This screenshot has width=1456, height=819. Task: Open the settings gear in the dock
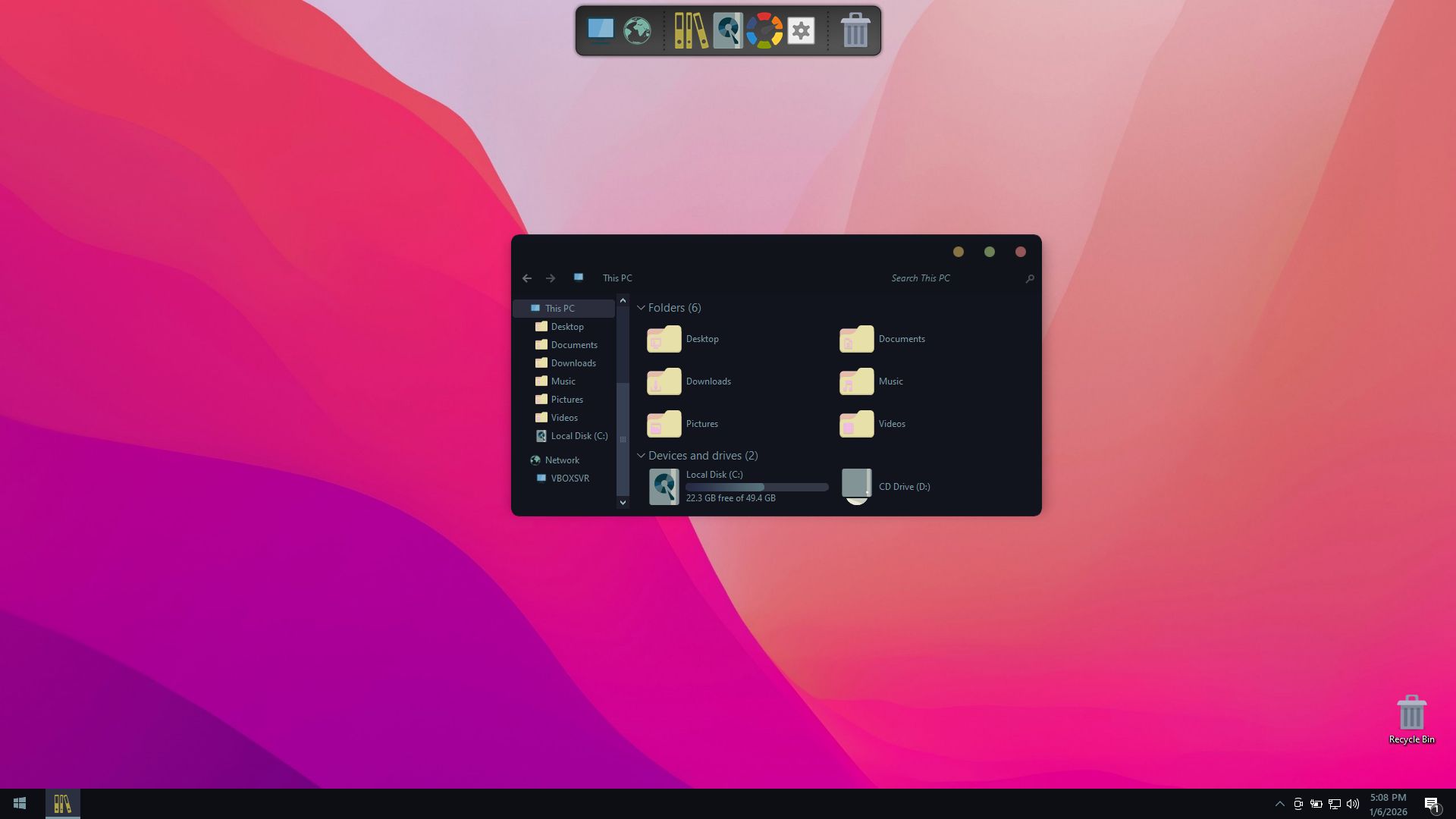[801, 30]
